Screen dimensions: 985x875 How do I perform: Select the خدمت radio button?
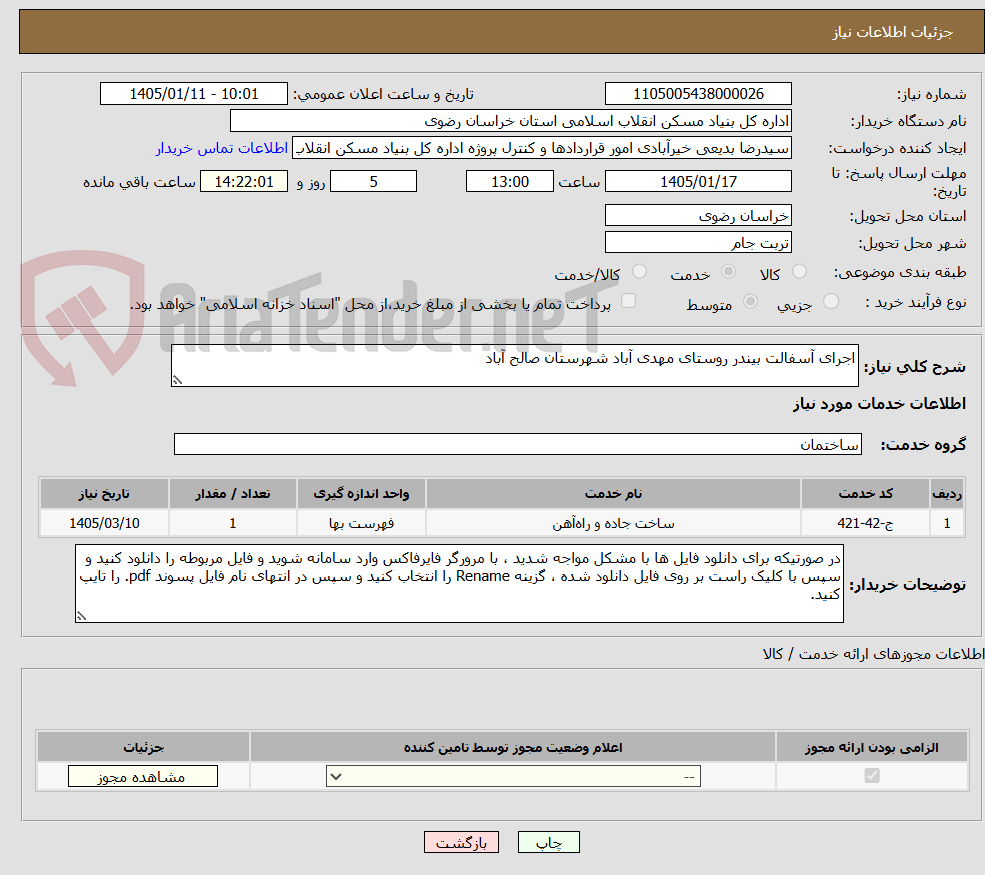pyautogui.click(x=728, y=271)
